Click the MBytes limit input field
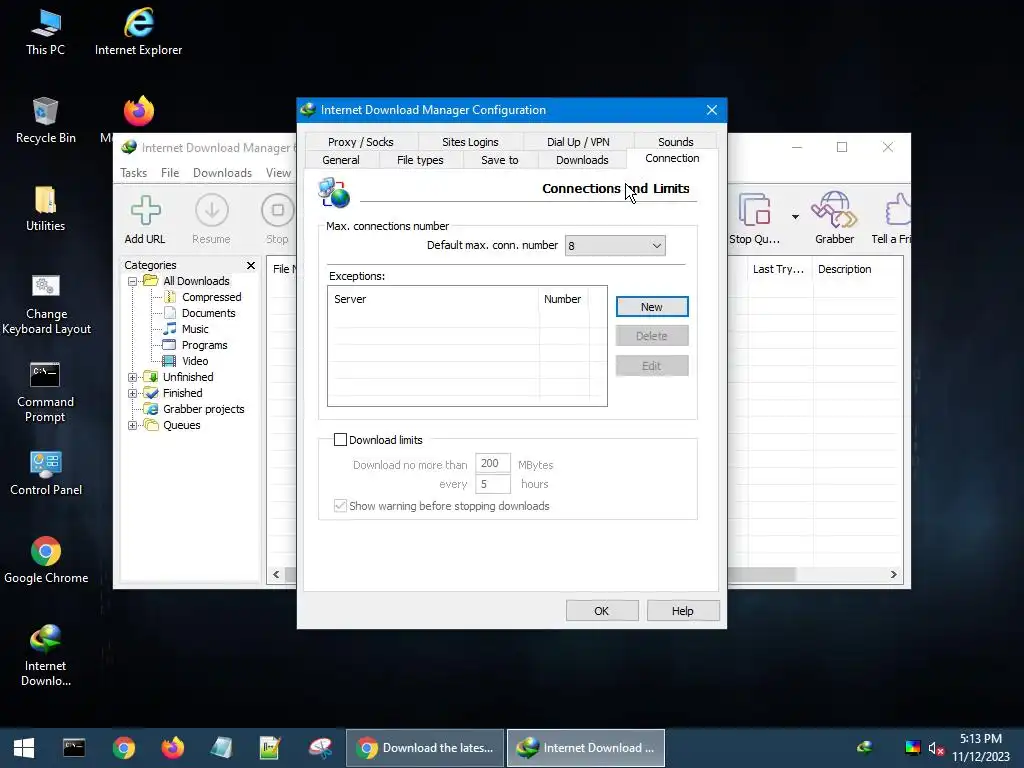 point(492,464)
